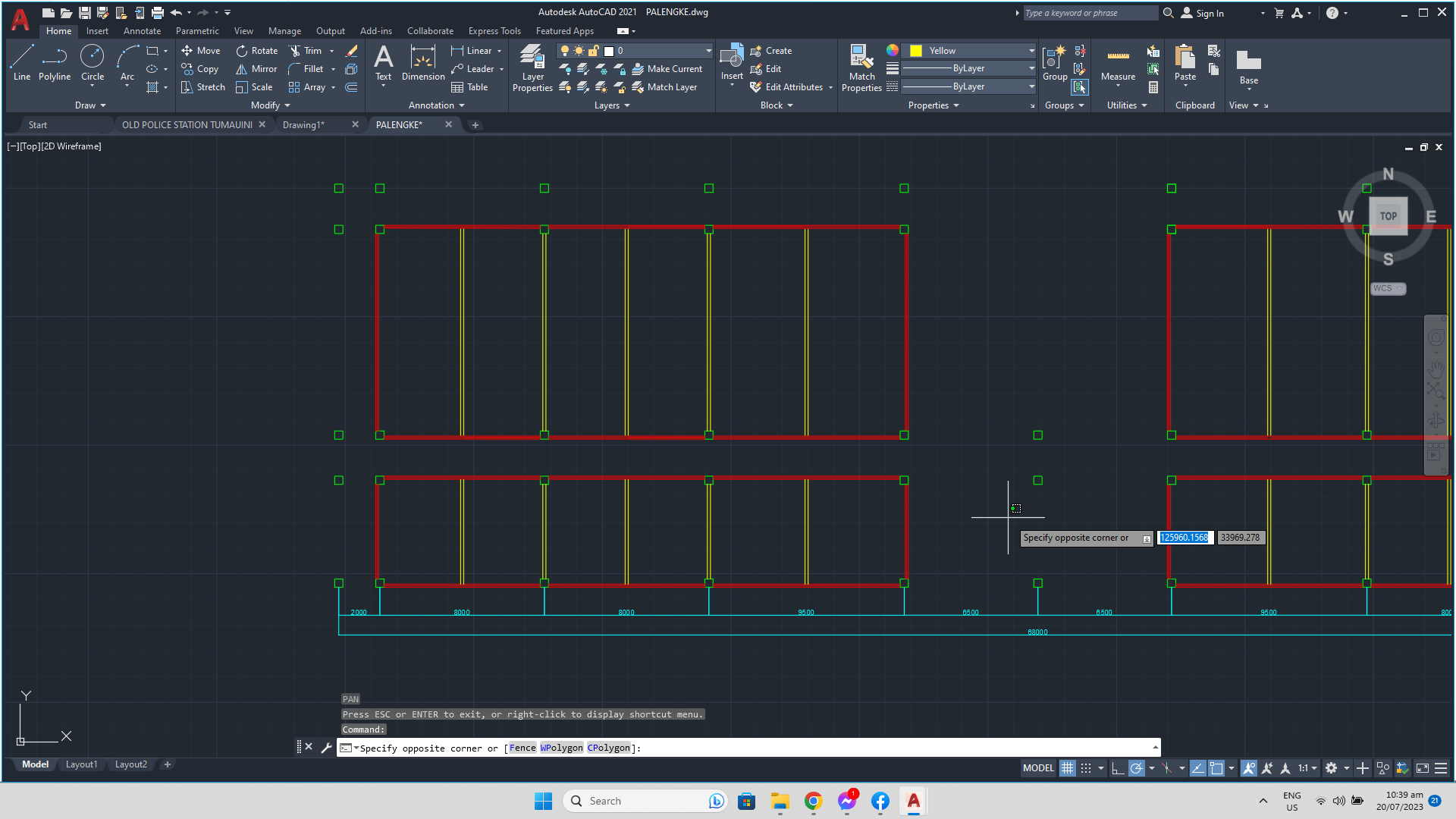Switch to OLD POLICE STATION TUMAUINI tab

pyautogui.click(x=187, y=125)
